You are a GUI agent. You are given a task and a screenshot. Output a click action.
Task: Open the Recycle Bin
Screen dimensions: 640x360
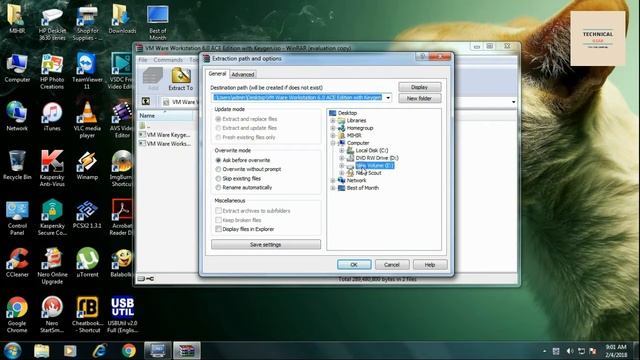[17, 165]
